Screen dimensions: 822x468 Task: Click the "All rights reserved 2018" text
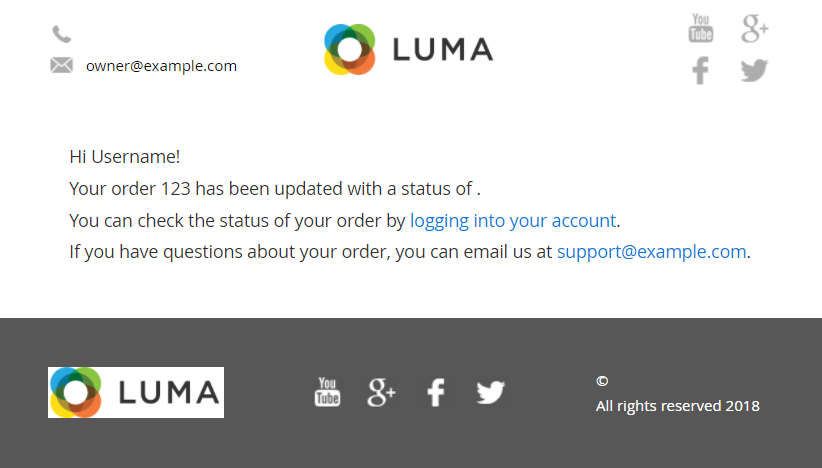pyautogui.click(x=677, y=406)
